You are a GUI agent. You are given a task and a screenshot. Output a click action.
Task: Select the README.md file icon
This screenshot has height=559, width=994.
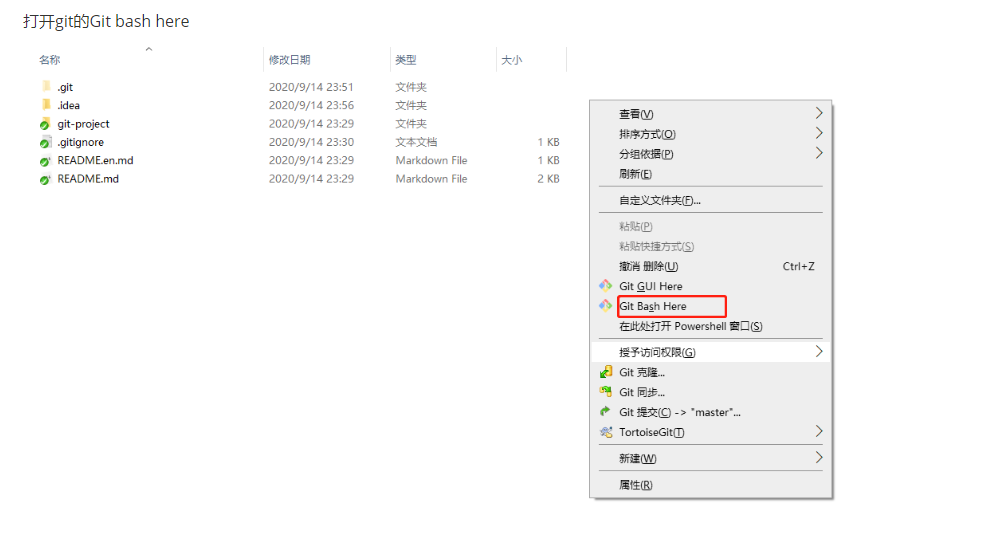pos(45,179)
